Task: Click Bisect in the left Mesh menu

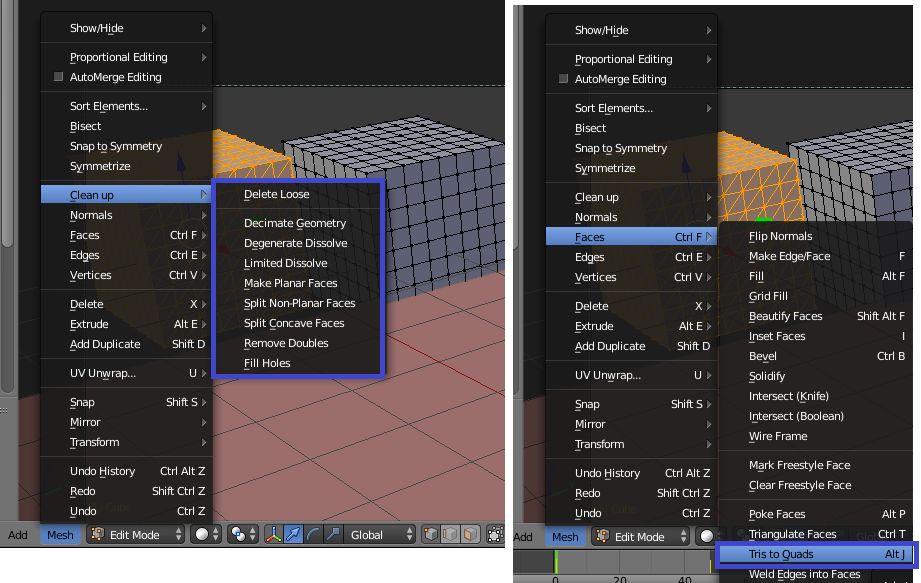Action: point(126,126)
